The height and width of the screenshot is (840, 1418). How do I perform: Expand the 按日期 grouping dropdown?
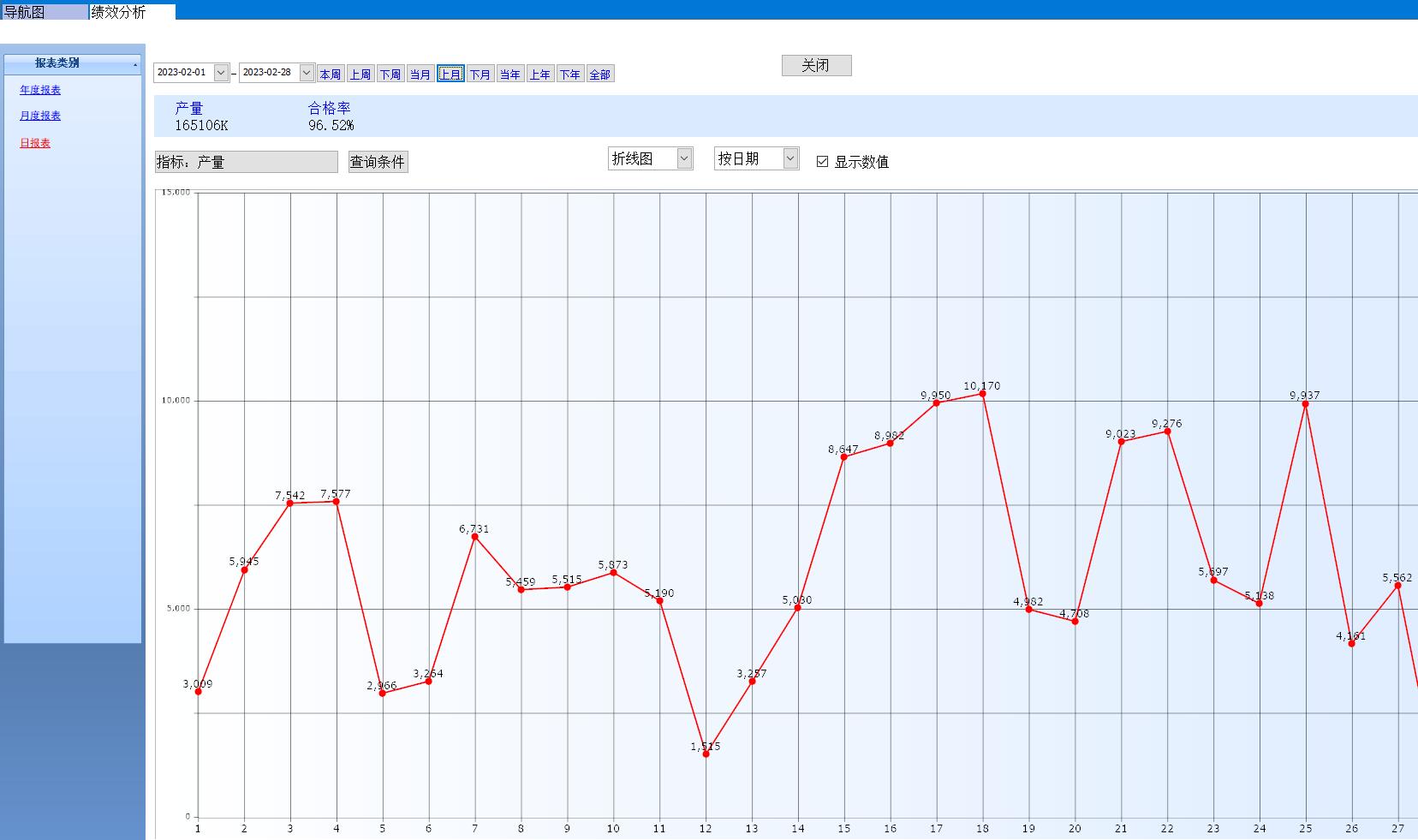click(x=789, y=158)
